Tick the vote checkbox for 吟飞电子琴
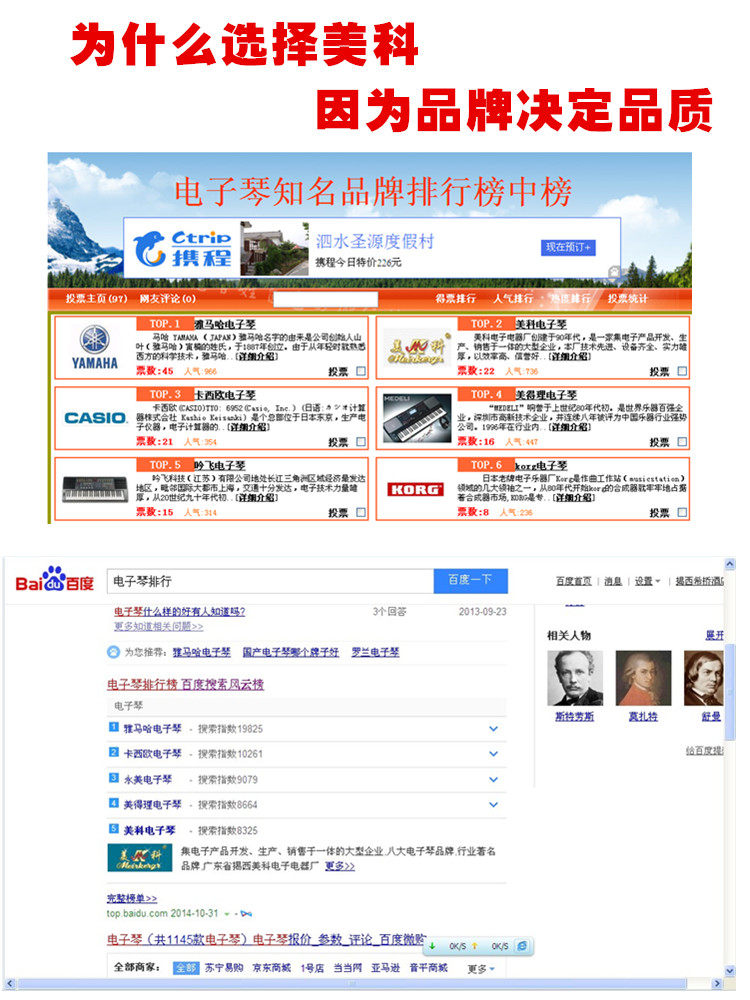The image size is (750, 1000). tap(361, 513)
